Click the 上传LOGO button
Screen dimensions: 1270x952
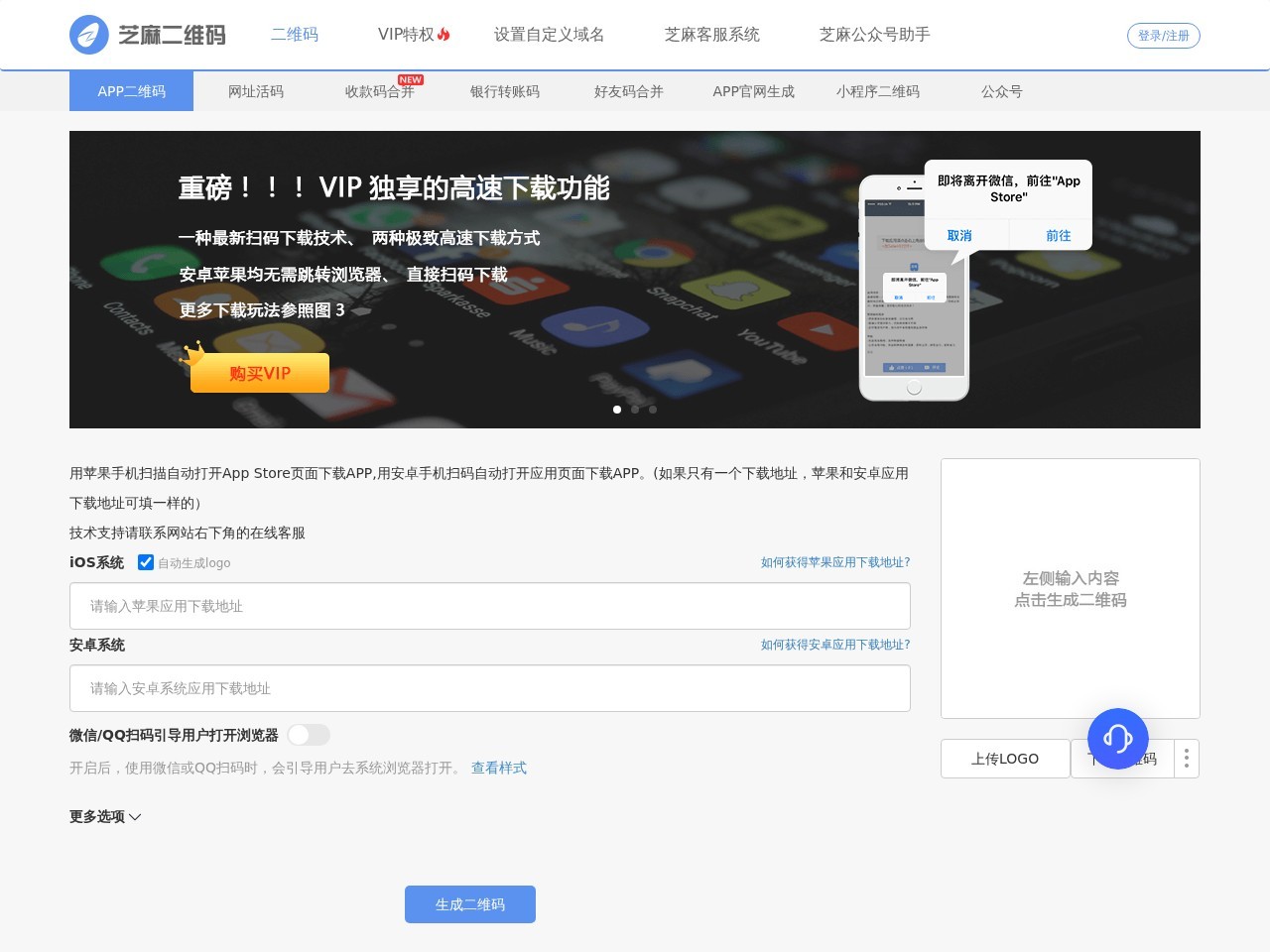coord(1005,759)
